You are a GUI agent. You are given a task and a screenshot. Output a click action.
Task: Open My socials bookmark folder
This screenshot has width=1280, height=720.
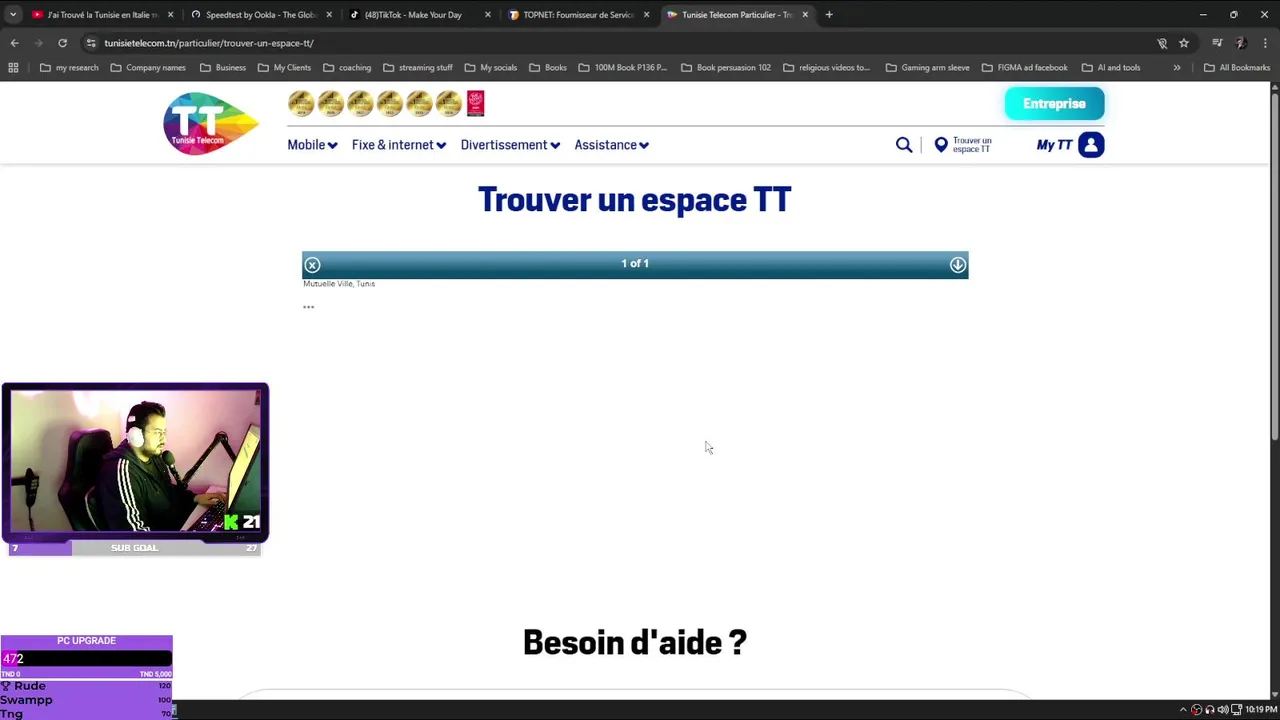pos(491,68)
